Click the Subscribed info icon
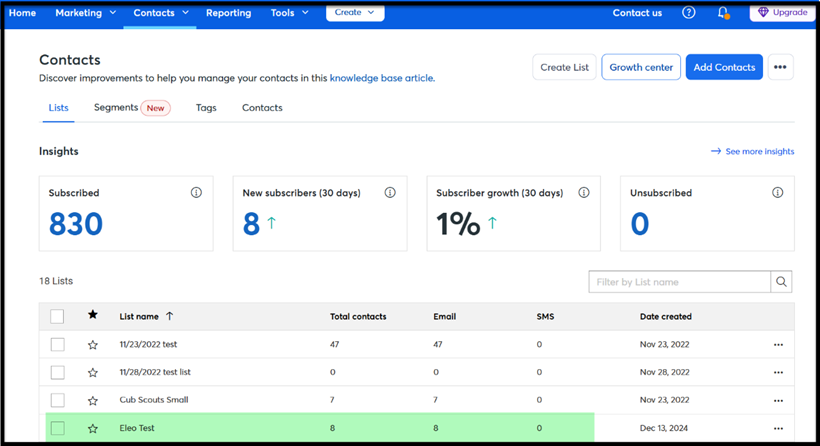Image resolution: width=820 pixels, height=446 pixels. [x=196, y=192]
